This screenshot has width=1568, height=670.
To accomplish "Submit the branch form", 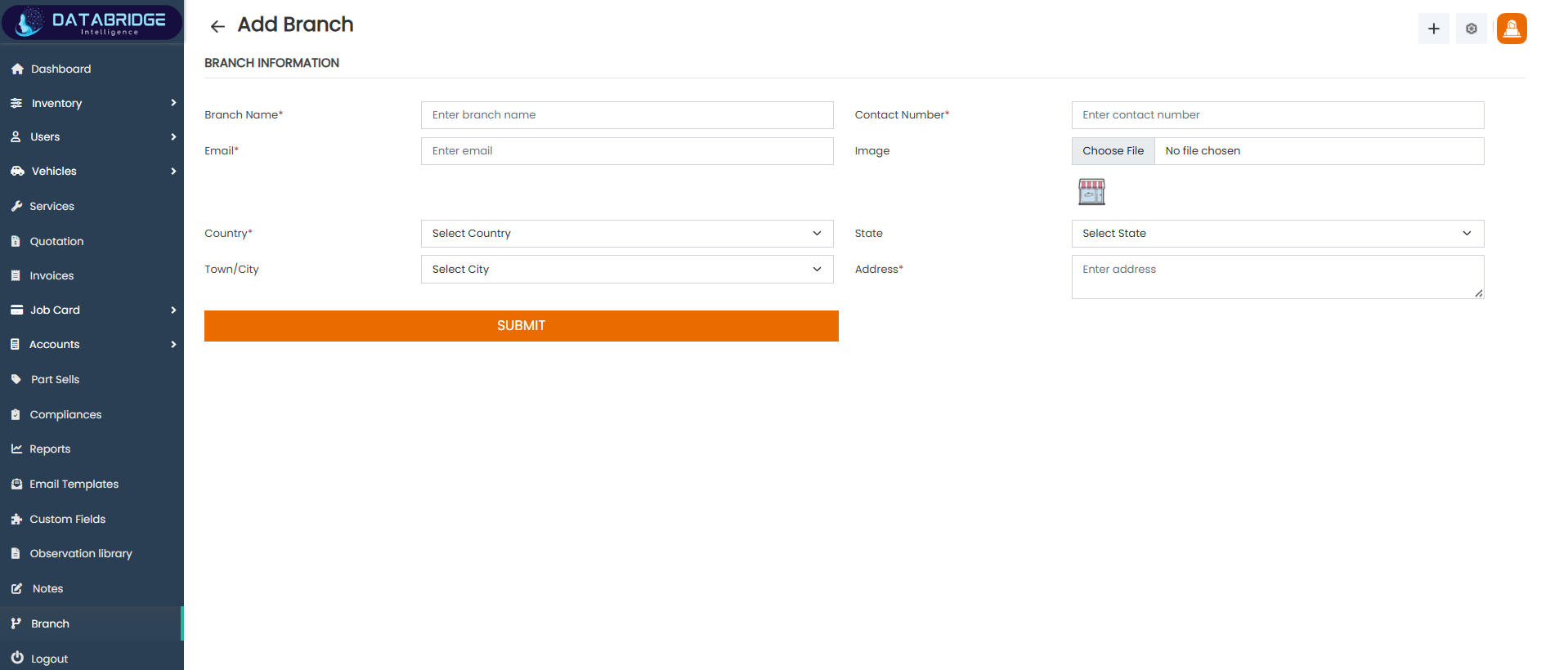I will point(522,326).
